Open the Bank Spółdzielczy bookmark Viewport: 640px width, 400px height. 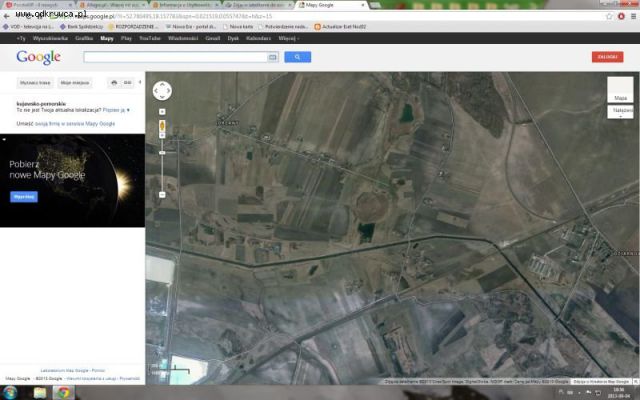[x=82, y=27]
